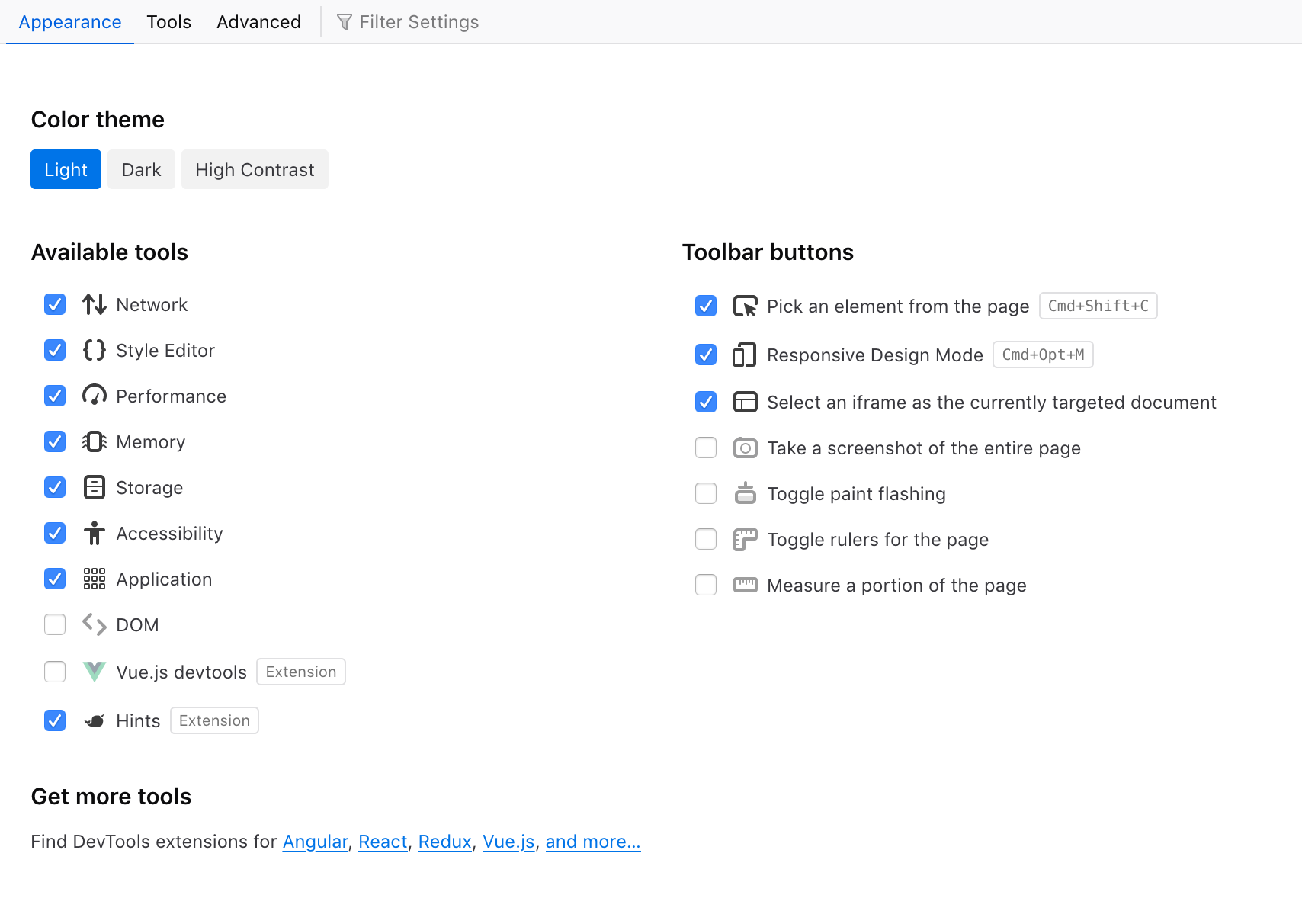Image resolution: width=1302 pixels, height=924 pixels.
Task: Click the Memory chip icon
Action: pos(94,442)
